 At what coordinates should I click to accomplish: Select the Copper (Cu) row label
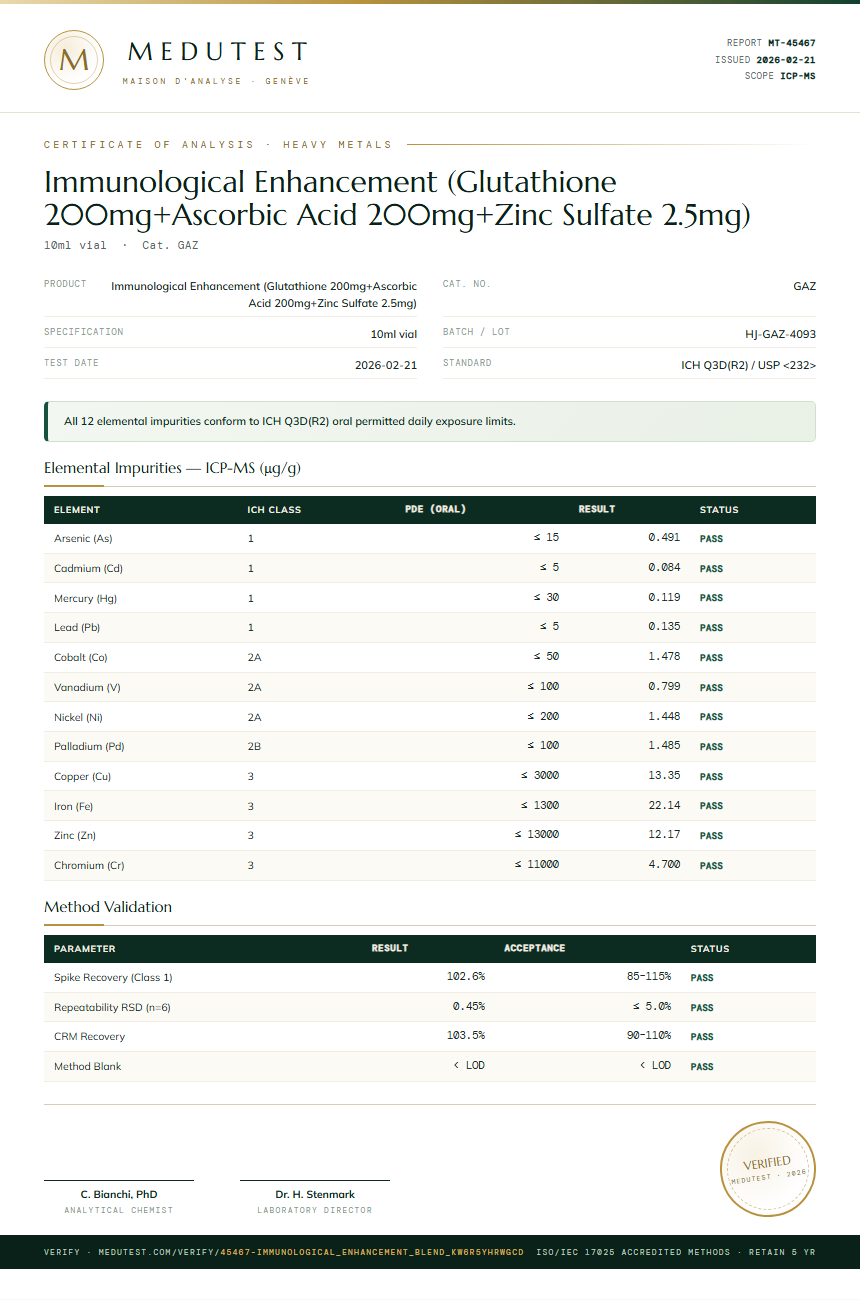[x=82, y=777]
